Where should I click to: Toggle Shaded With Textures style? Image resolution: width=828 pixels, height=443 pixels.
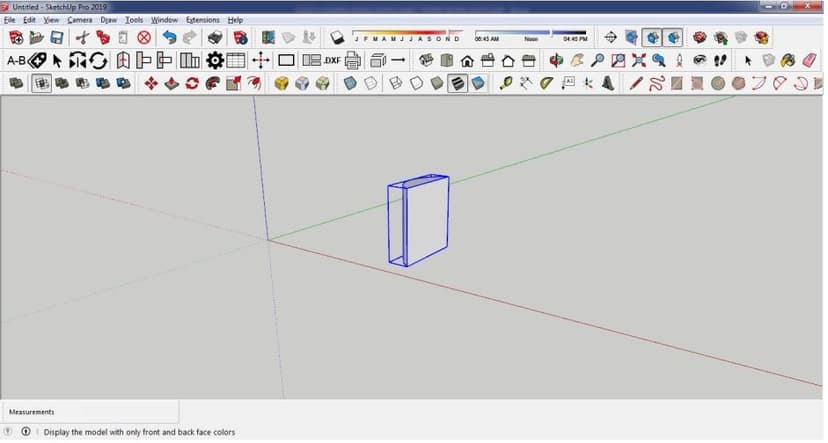coord(457,83)
